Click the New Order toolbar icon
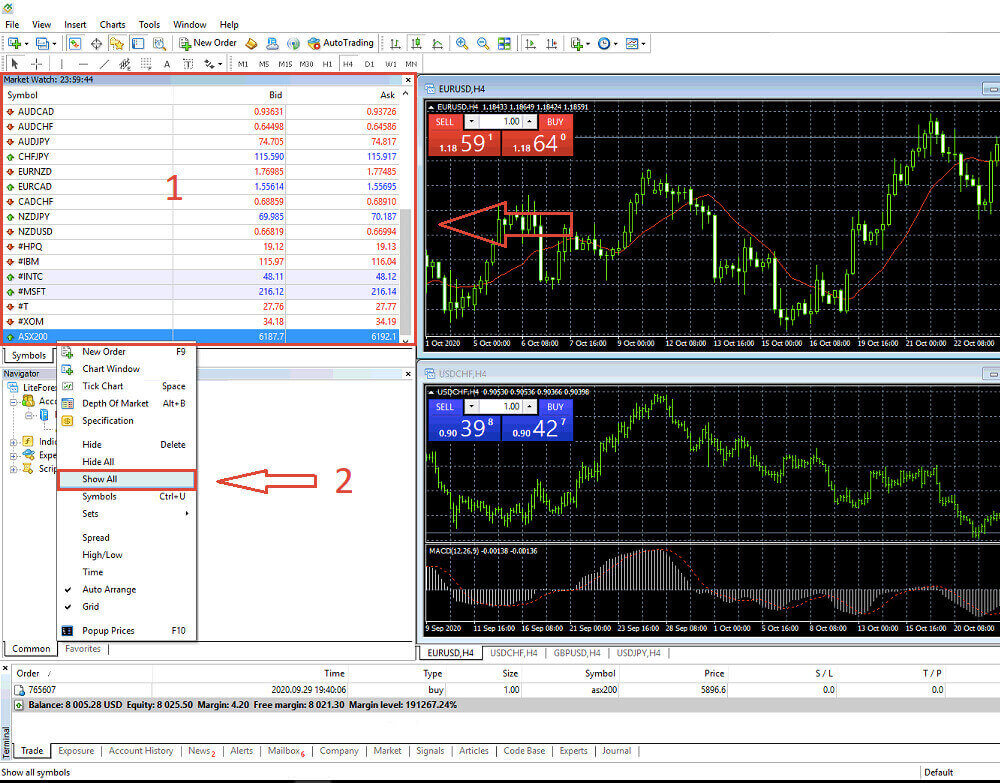The width and height of the screenshot is (1000, 783). tap(207, 43)
